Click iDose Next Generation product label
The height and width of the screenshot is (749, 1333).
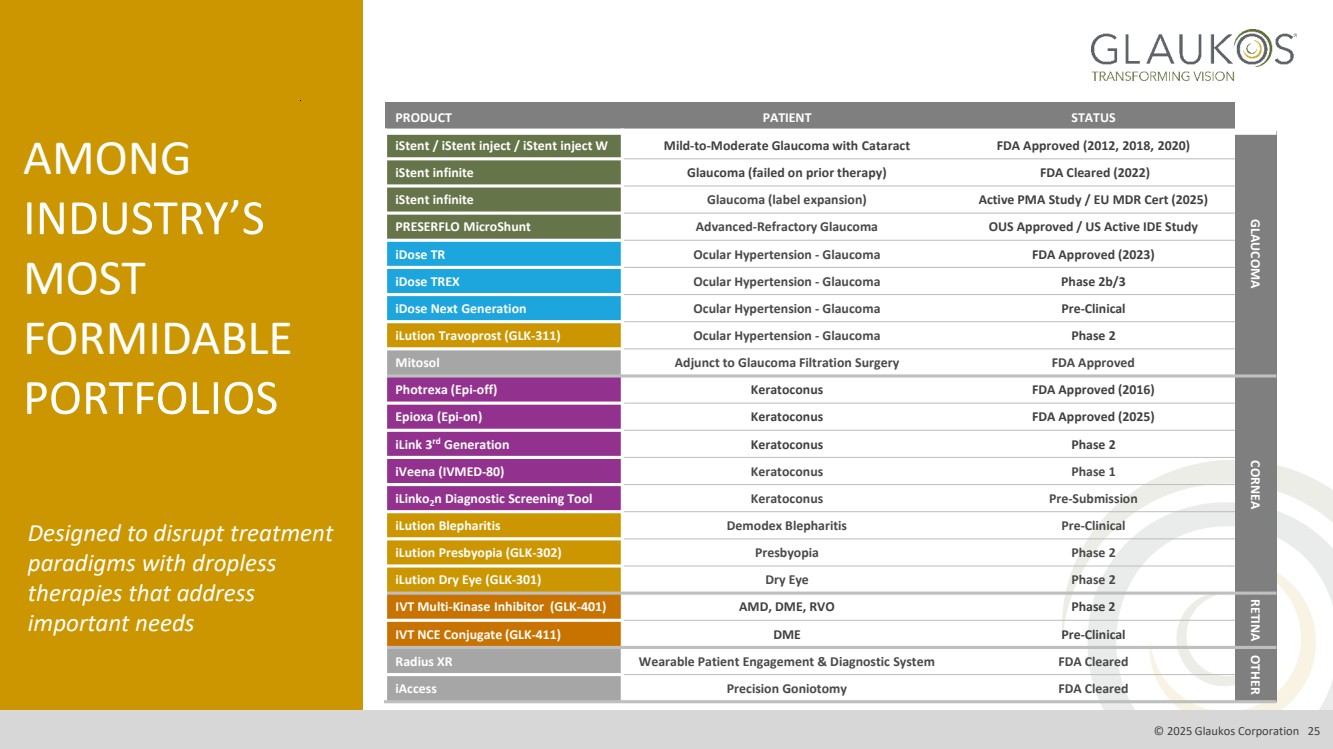click(x=502, y=308)
